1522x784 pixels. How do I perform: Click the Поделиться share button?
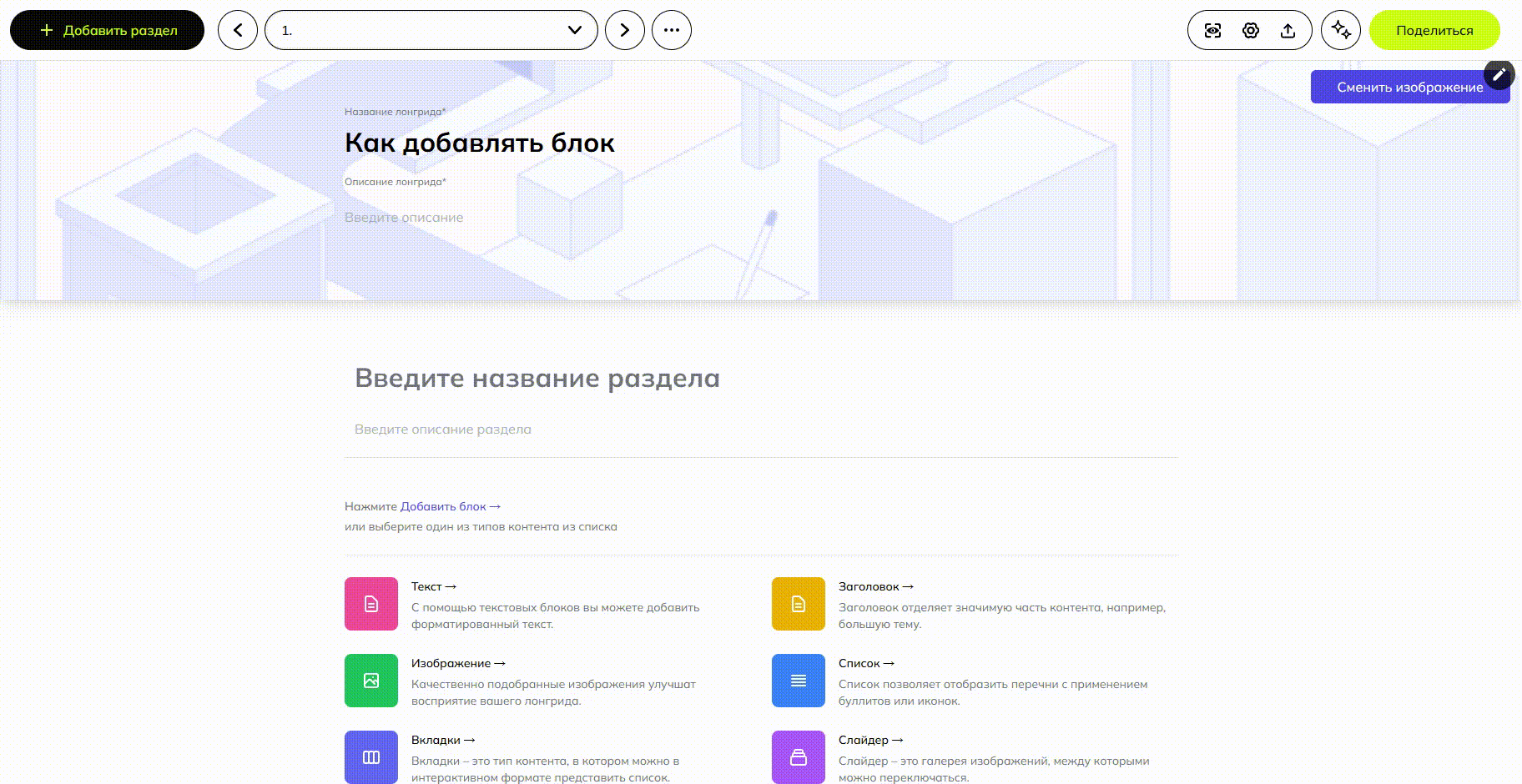coord(1434,30)
